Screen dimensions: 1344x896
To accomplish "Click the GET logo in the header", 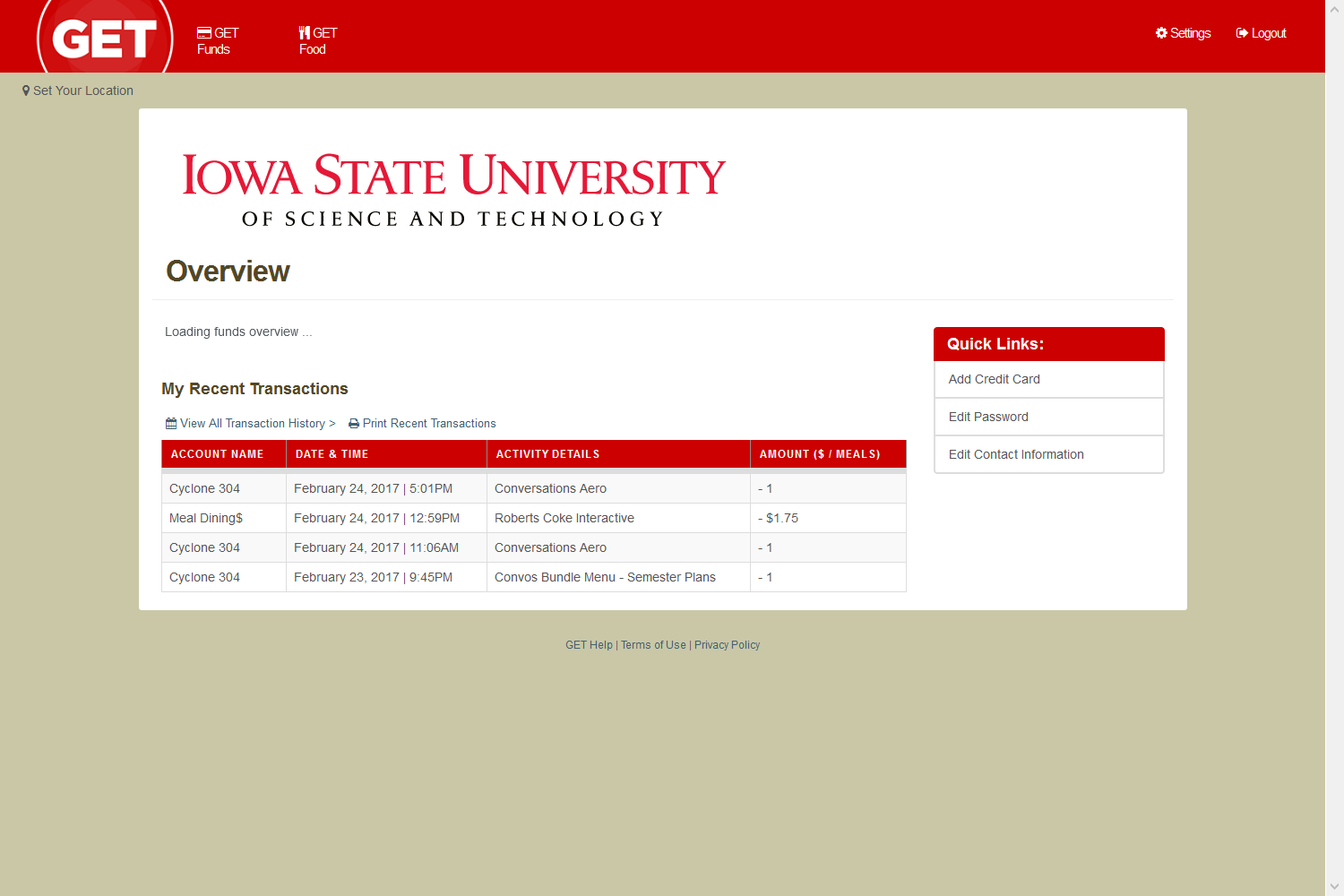I will point(105,36).
